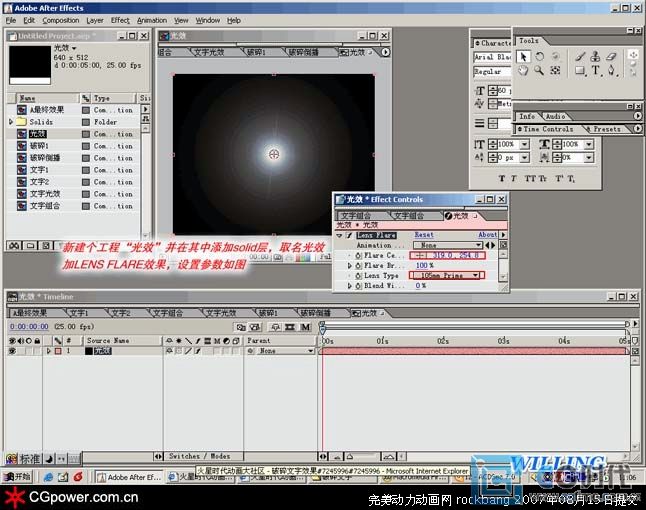The width and height of the screenshot is (646, 510).
Task: Toggle the Draft 3D button in Timeline
Action: click(255, 327)
